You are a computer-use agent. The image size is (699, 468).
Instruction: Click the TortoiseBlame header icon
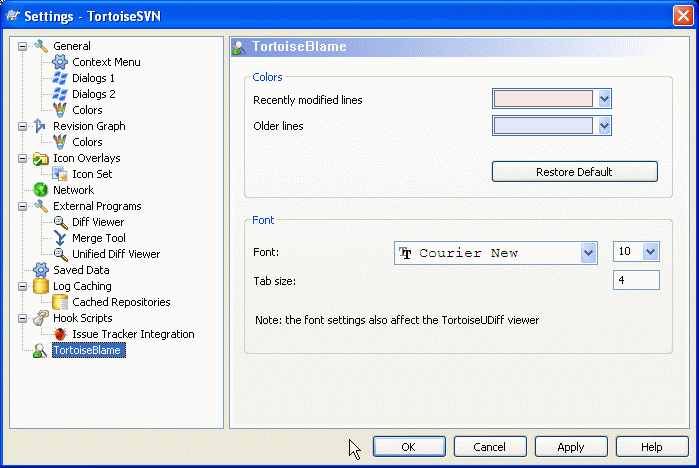pos(239,47)
